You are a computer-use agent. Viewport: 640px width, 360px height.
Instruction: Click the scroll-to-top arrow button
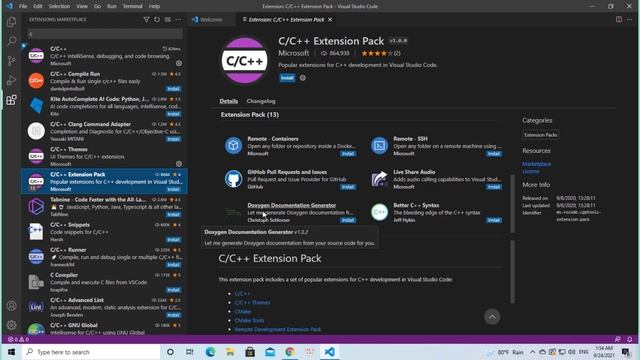(x=492, y=317)
